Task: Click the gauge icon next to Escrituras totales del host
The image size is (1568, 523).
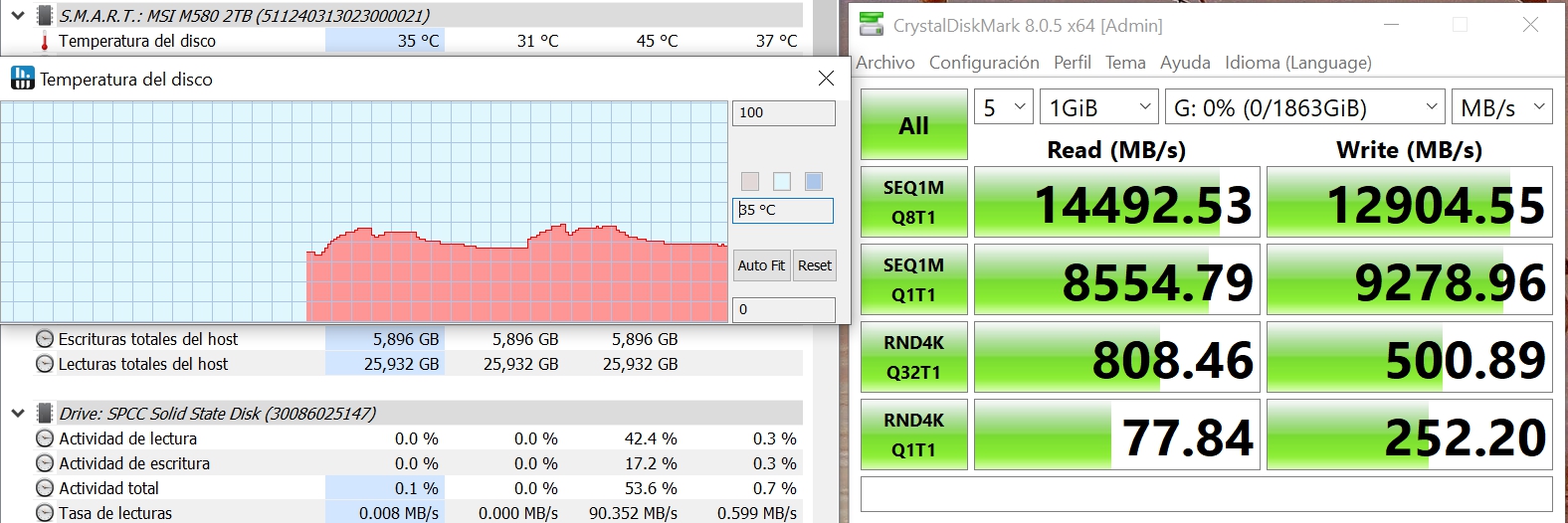Action: 45,339
